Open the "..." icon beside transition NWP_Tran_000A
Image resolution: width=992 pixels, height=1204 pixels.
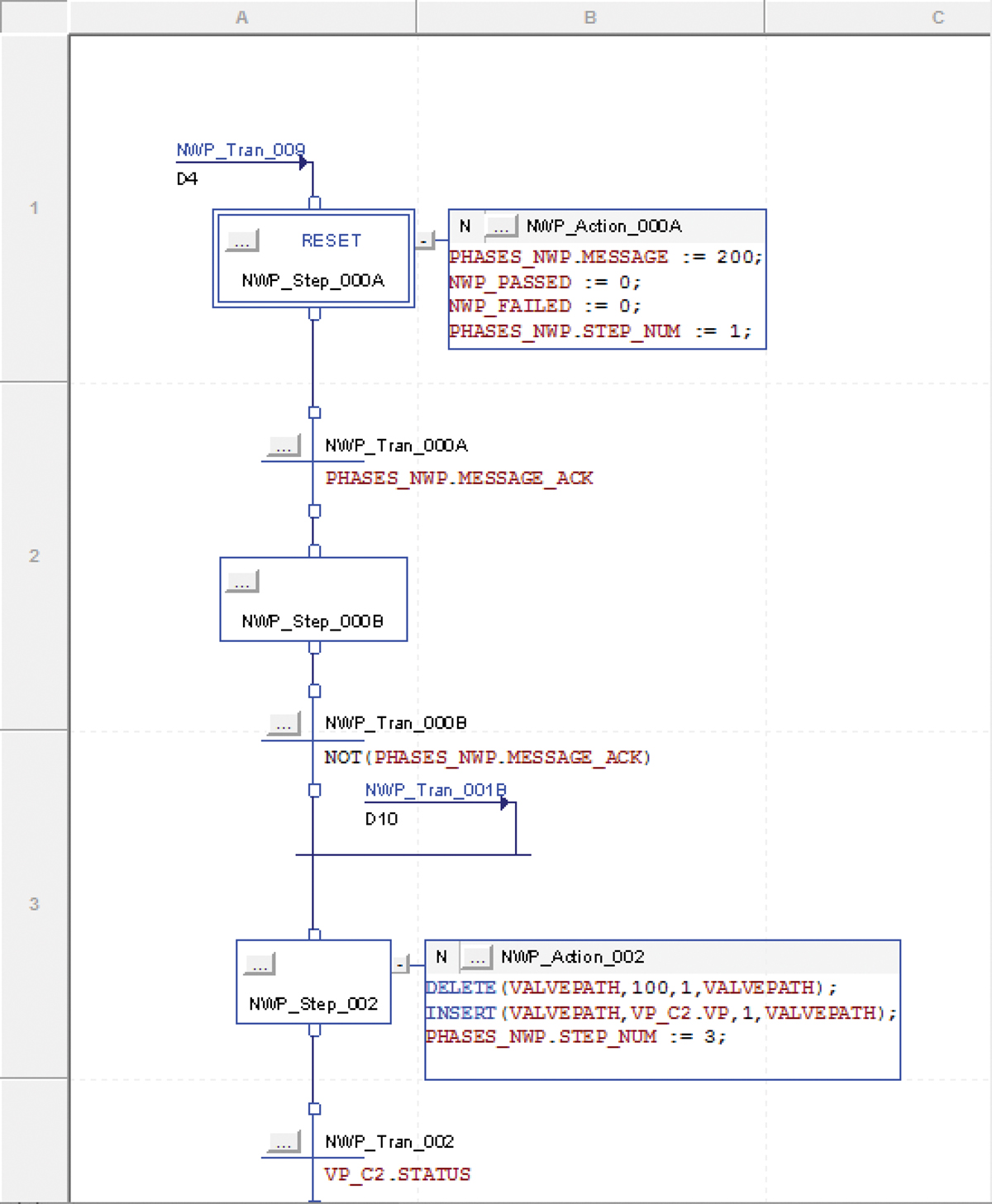tap(284, 445)
